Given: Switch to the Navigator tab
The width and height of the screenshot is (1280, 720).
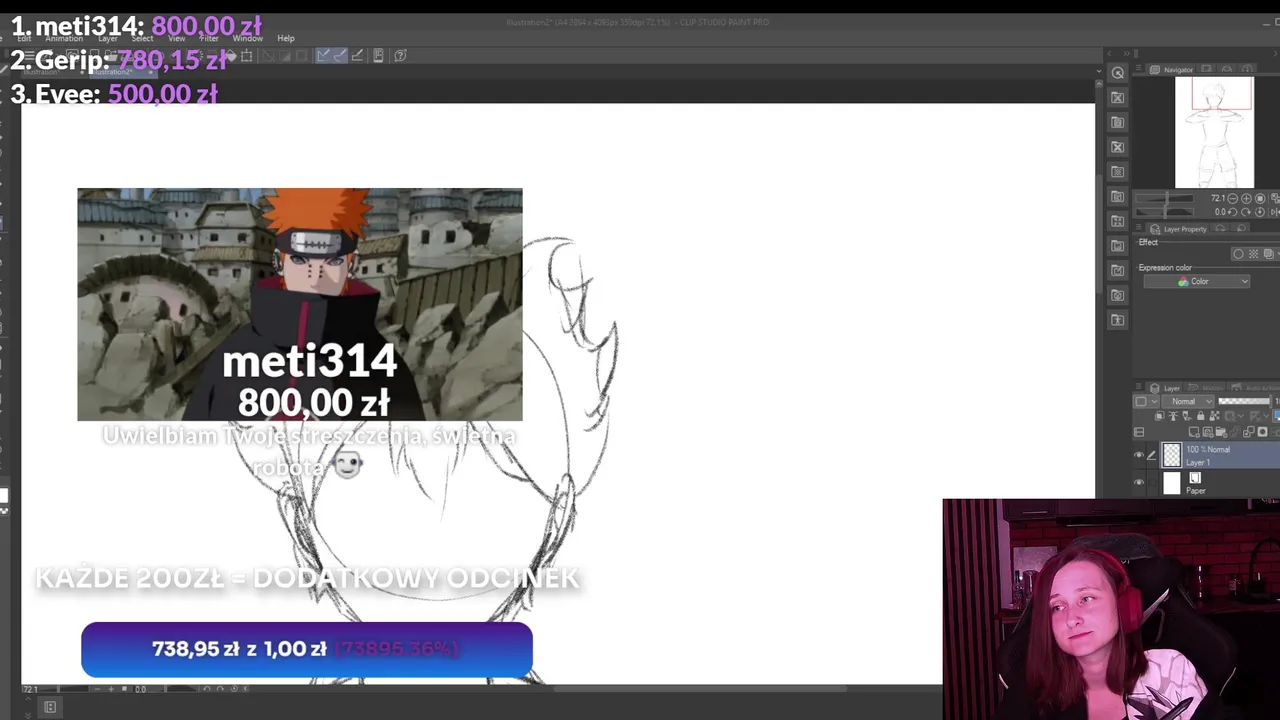Looking at the screenshot, I should click(x=1172, y=69).
